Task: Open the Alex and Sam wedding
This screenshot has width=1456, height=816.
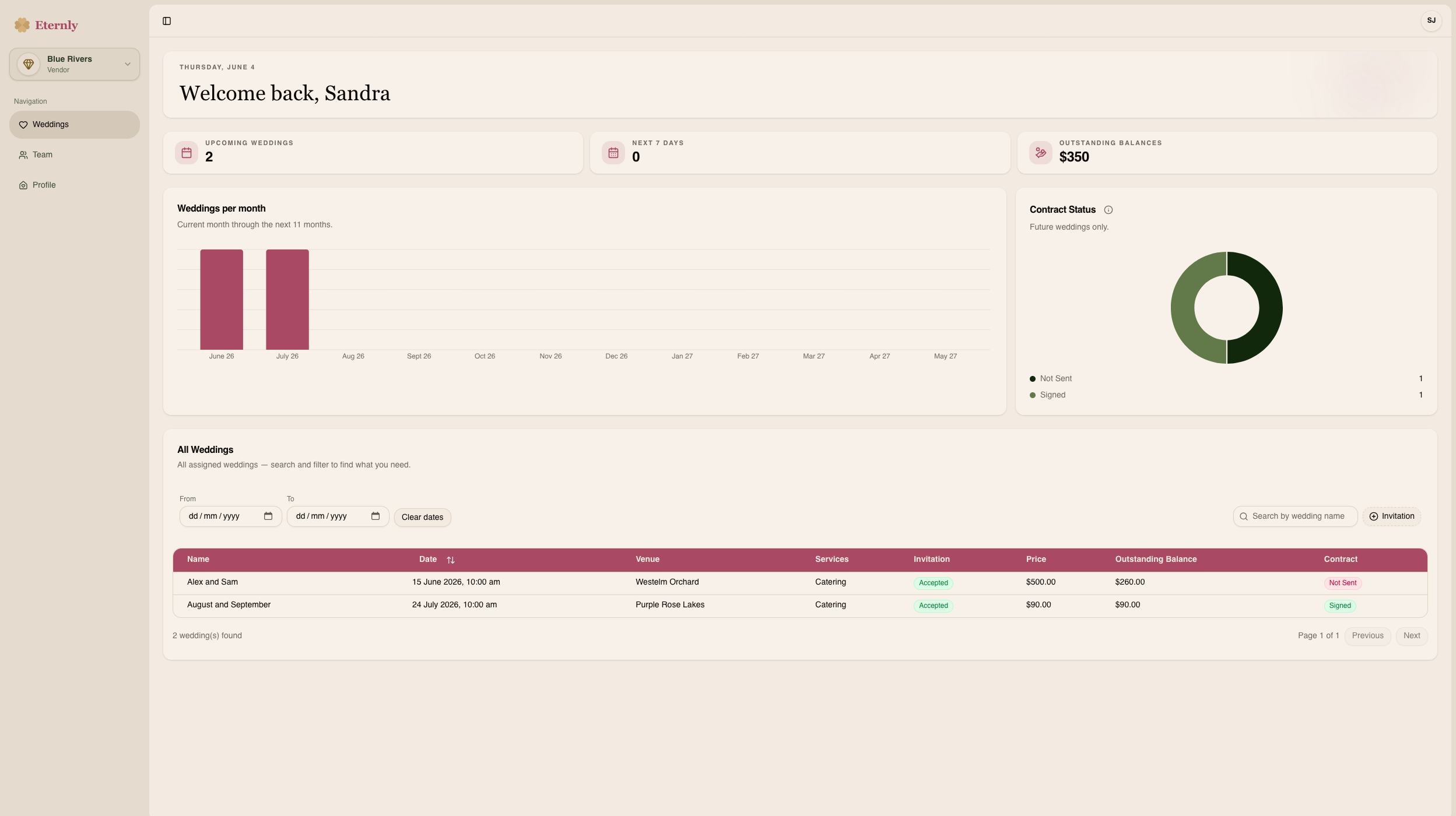Action: tap(212, 582)
